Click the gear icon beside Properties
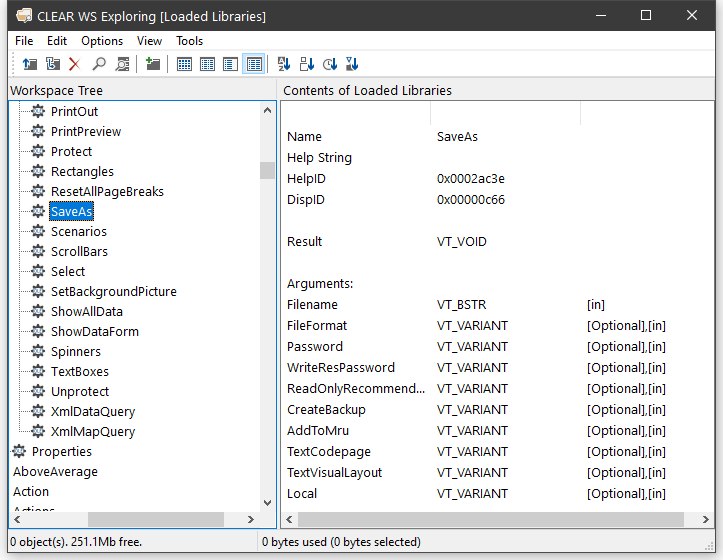The image size is (723, 560). [19, 452]
